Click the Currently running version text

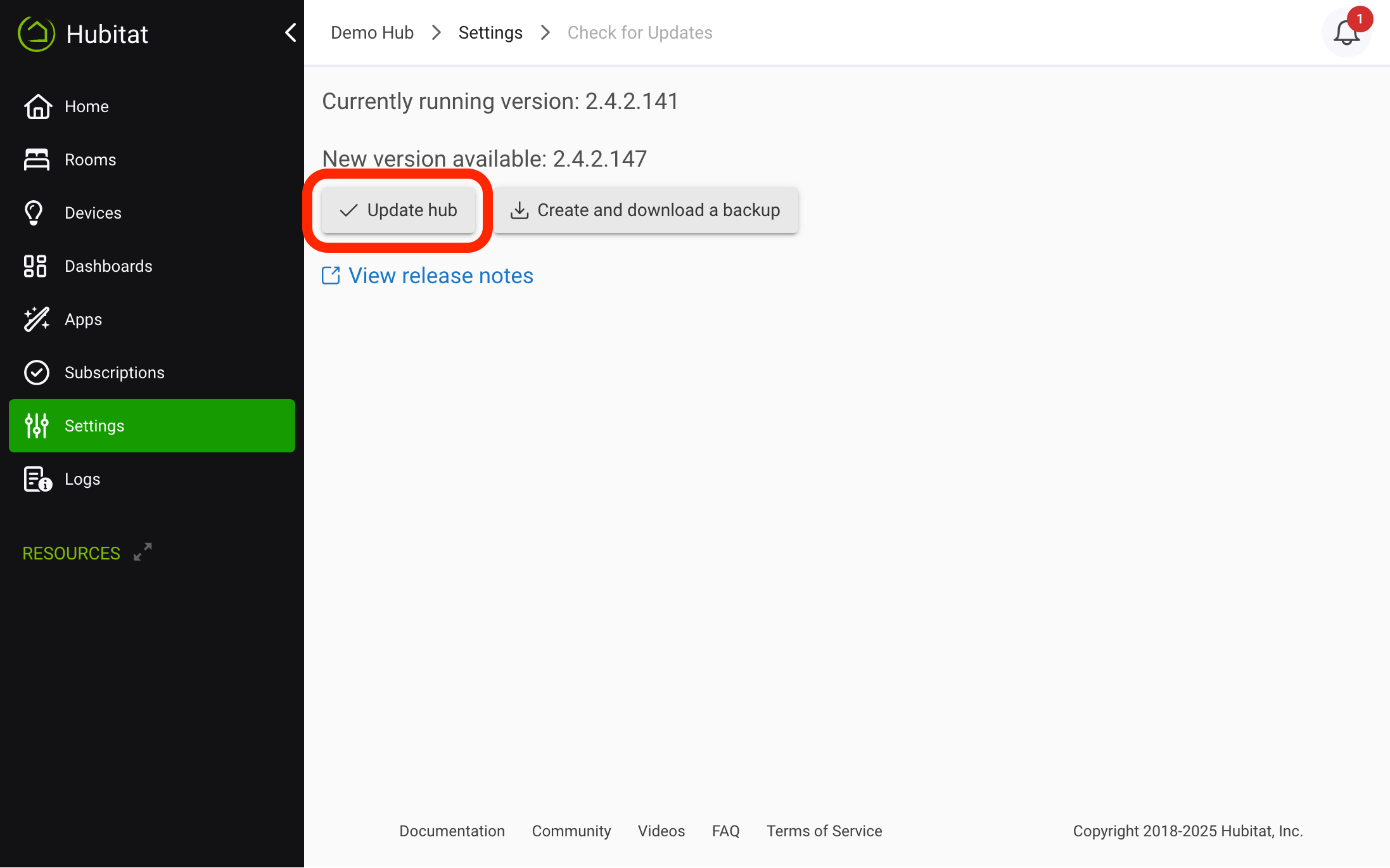tap(501, 101)
